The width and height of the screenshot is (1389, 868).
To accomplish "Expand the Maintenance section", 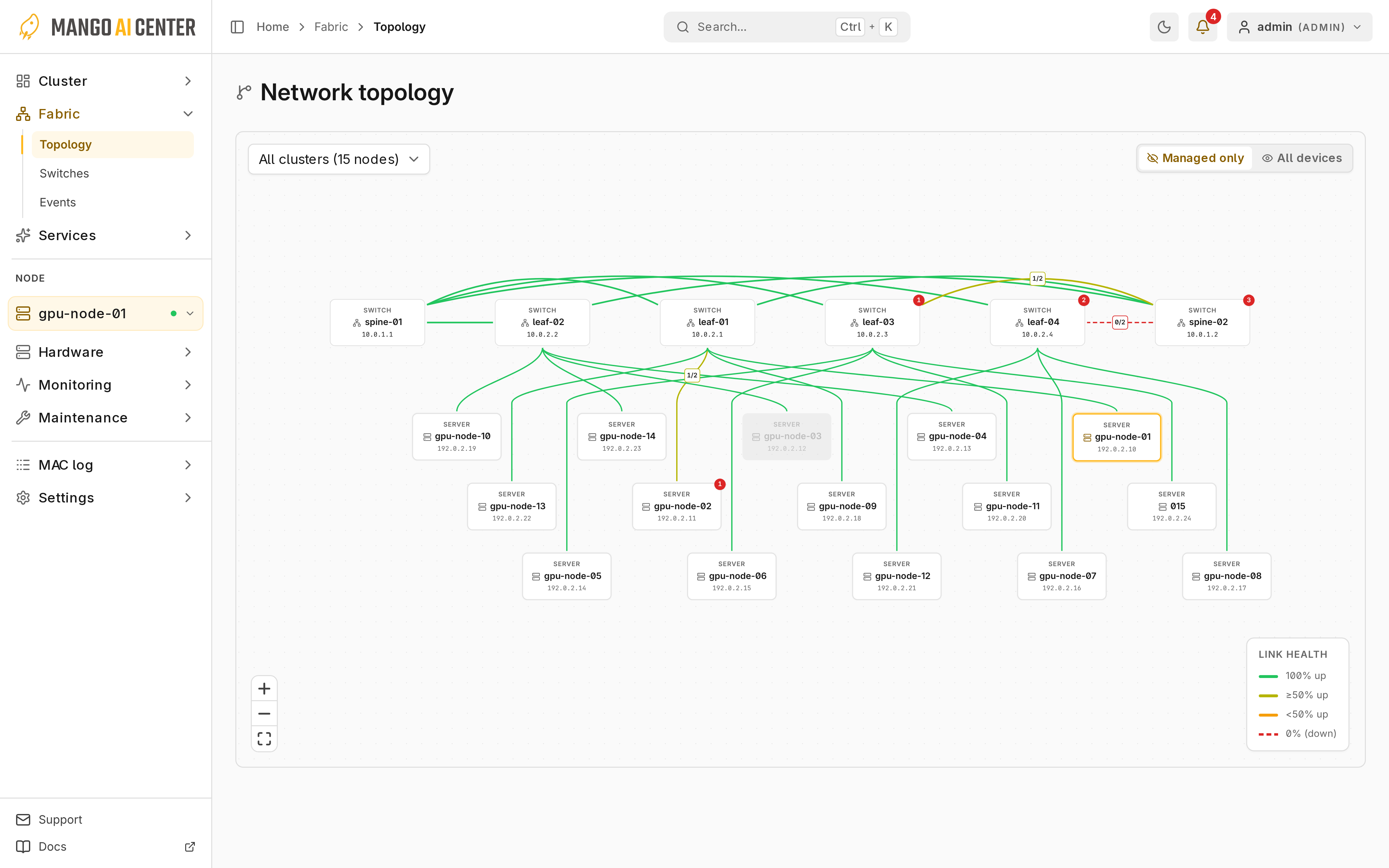I will click(x=105, y=417).
